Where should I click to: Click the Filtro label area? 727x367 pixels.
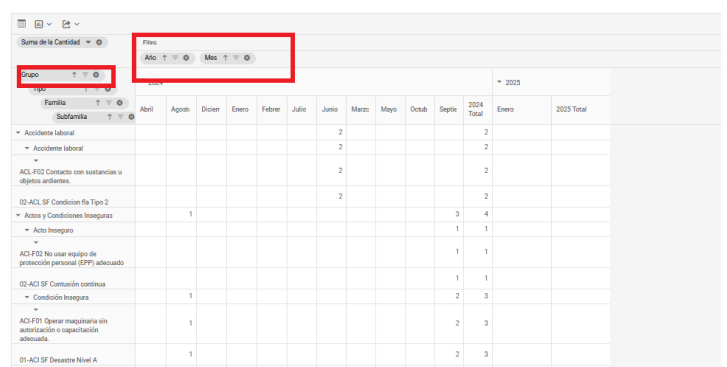[150, 42]
